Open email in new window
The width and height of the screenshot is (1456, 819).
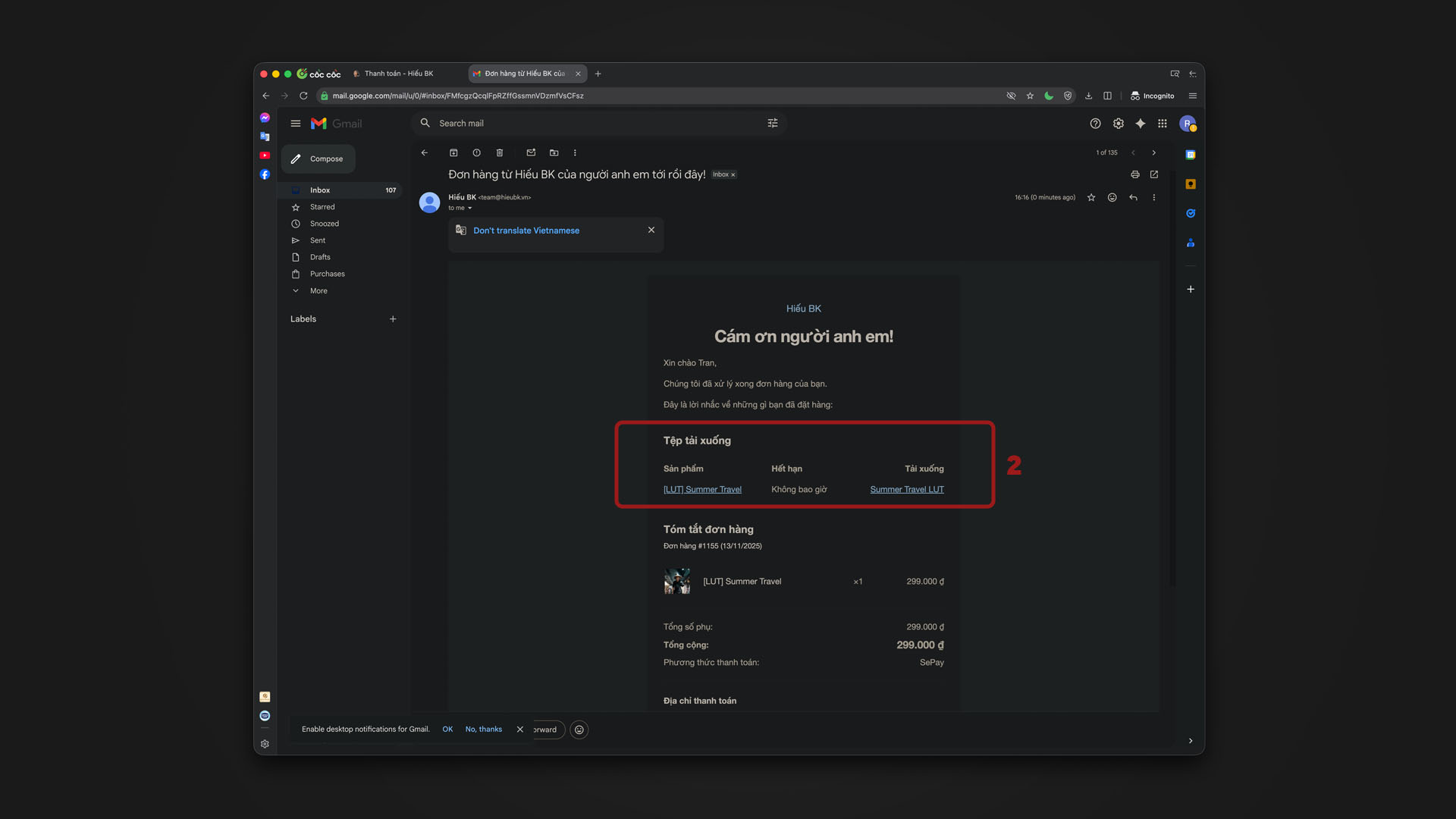[1154, 174]
